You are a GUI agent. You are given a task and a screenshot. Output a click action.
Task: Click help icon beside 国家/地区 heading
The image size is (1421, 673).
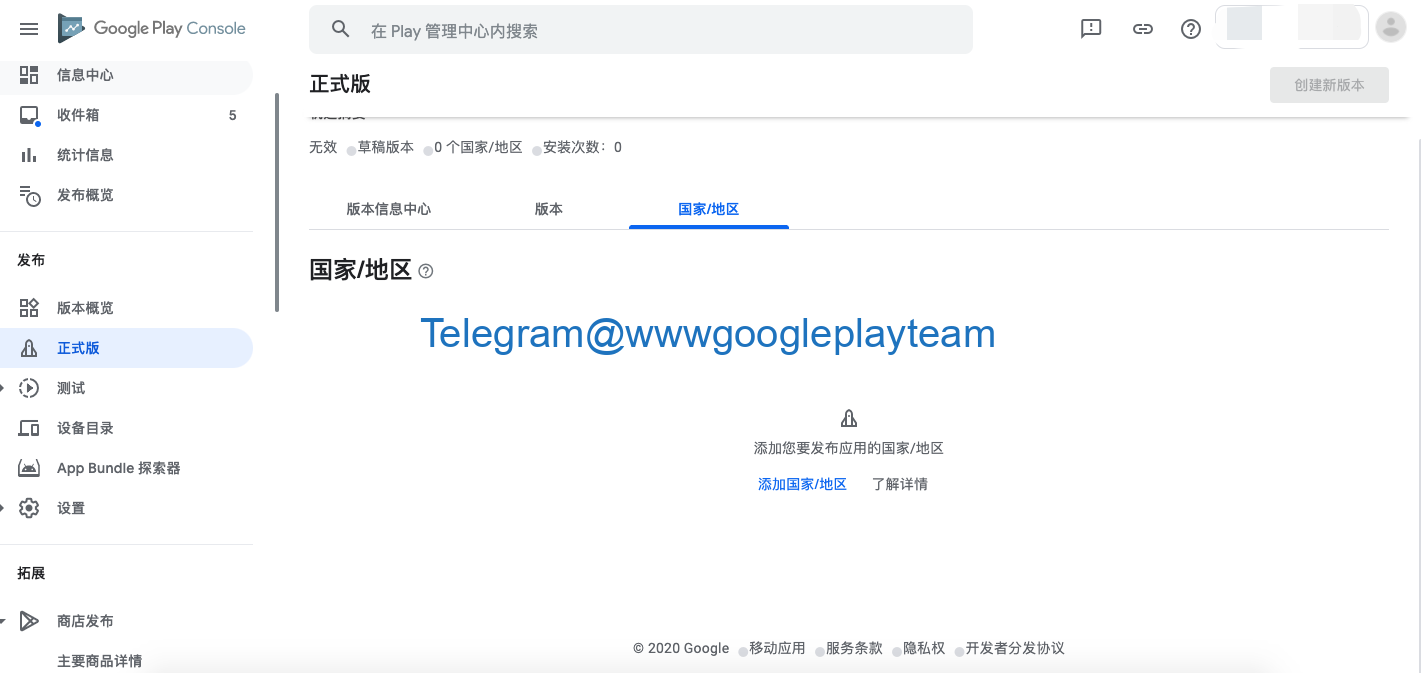426,271
